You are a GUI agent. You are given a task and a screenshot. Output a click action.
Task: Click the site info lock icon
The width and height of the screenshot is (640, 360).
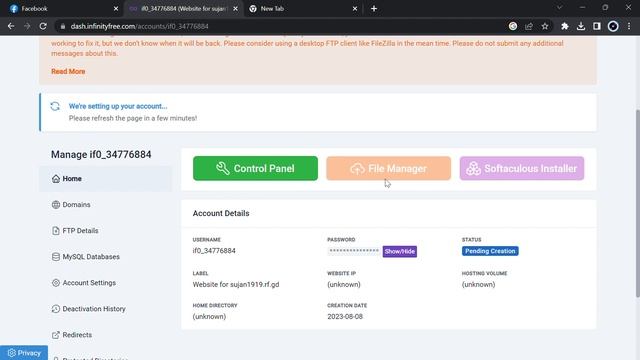[62, 26]
